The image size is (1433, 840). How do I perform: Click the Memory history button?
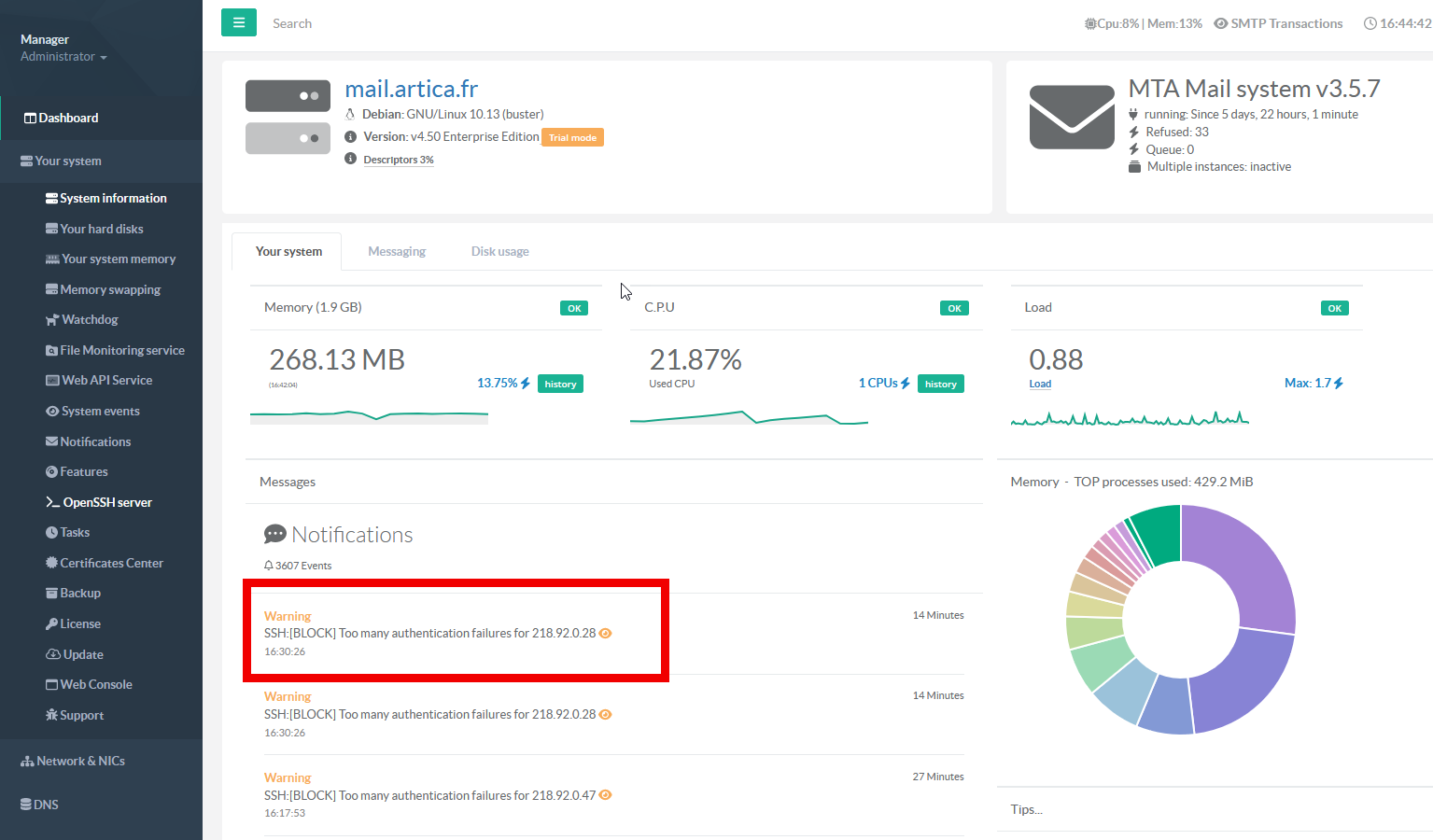coord(560,384)
